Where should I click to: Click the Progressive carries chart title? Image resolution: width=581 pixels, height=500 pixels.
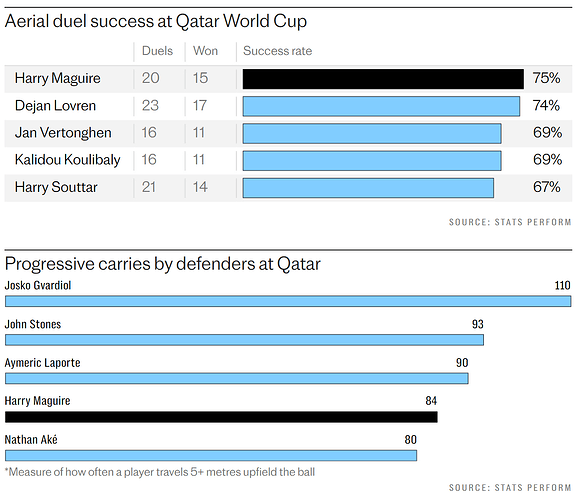[163, 264]
